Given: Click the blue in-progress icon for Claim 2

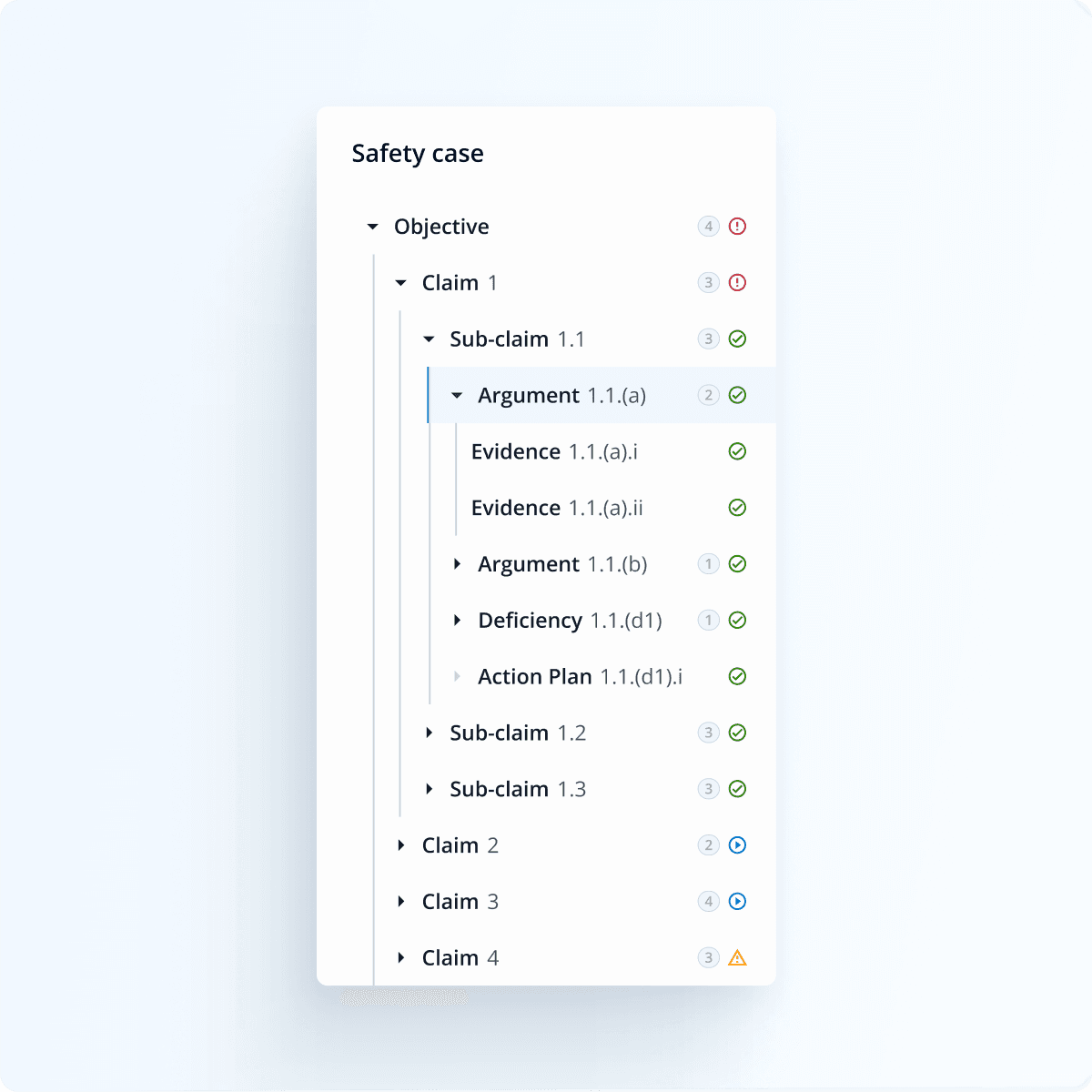Looking at the screenshot, I should click(x=738, y=845).
